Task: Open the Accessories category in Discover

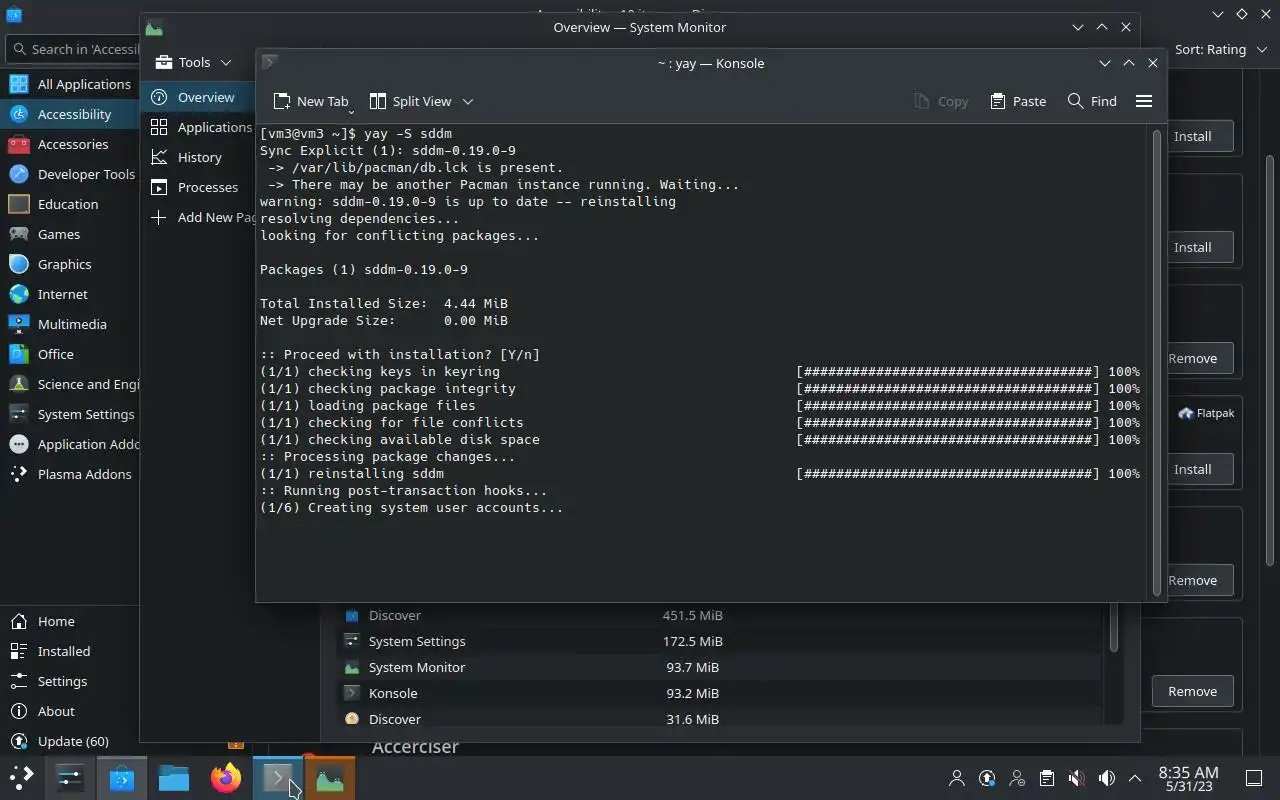Action: pyautogui.click(x=70, y=144)
